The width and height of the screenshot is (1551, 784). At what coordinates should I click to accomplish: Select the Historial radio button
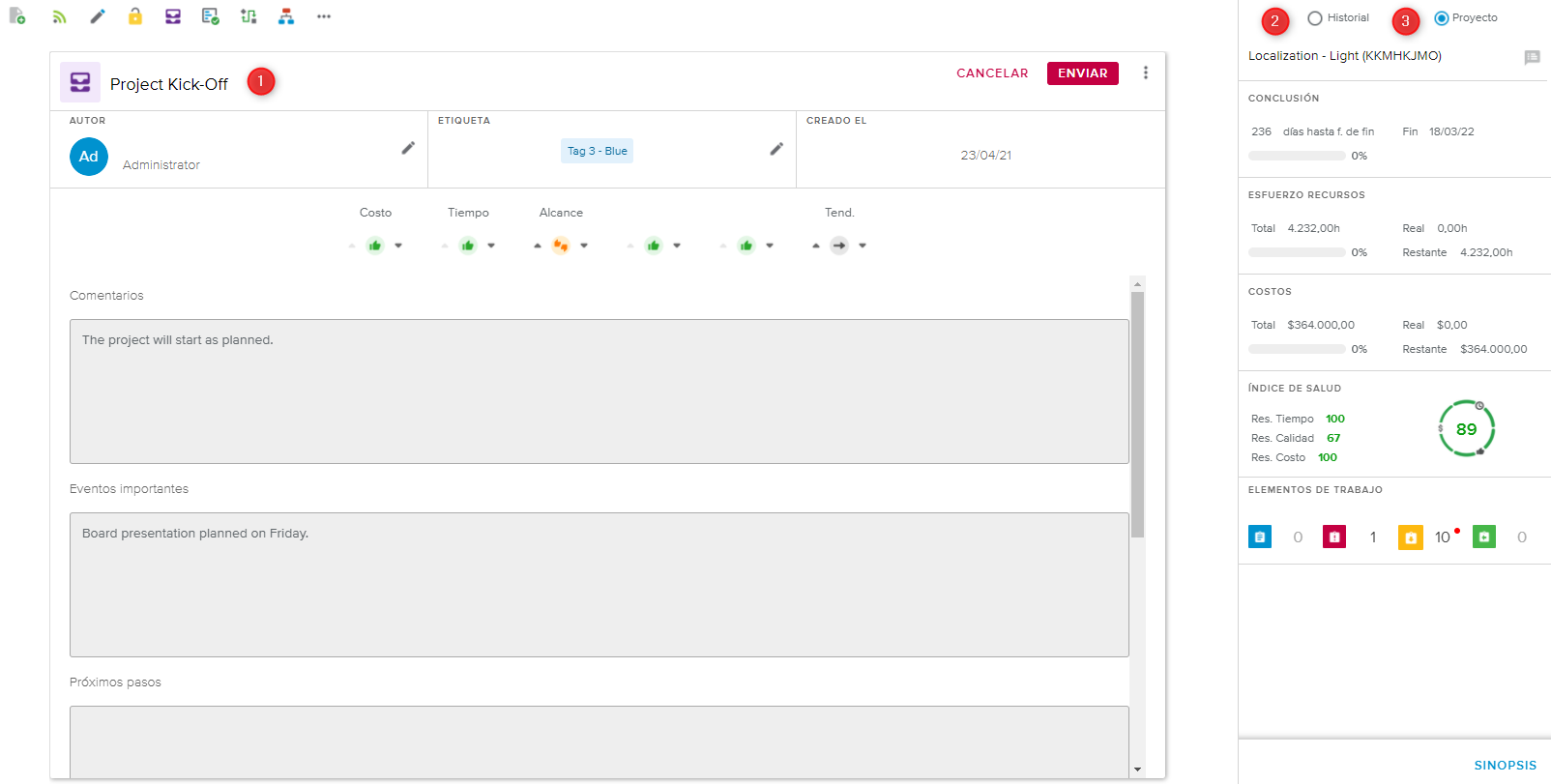[x=1315, y=18]
